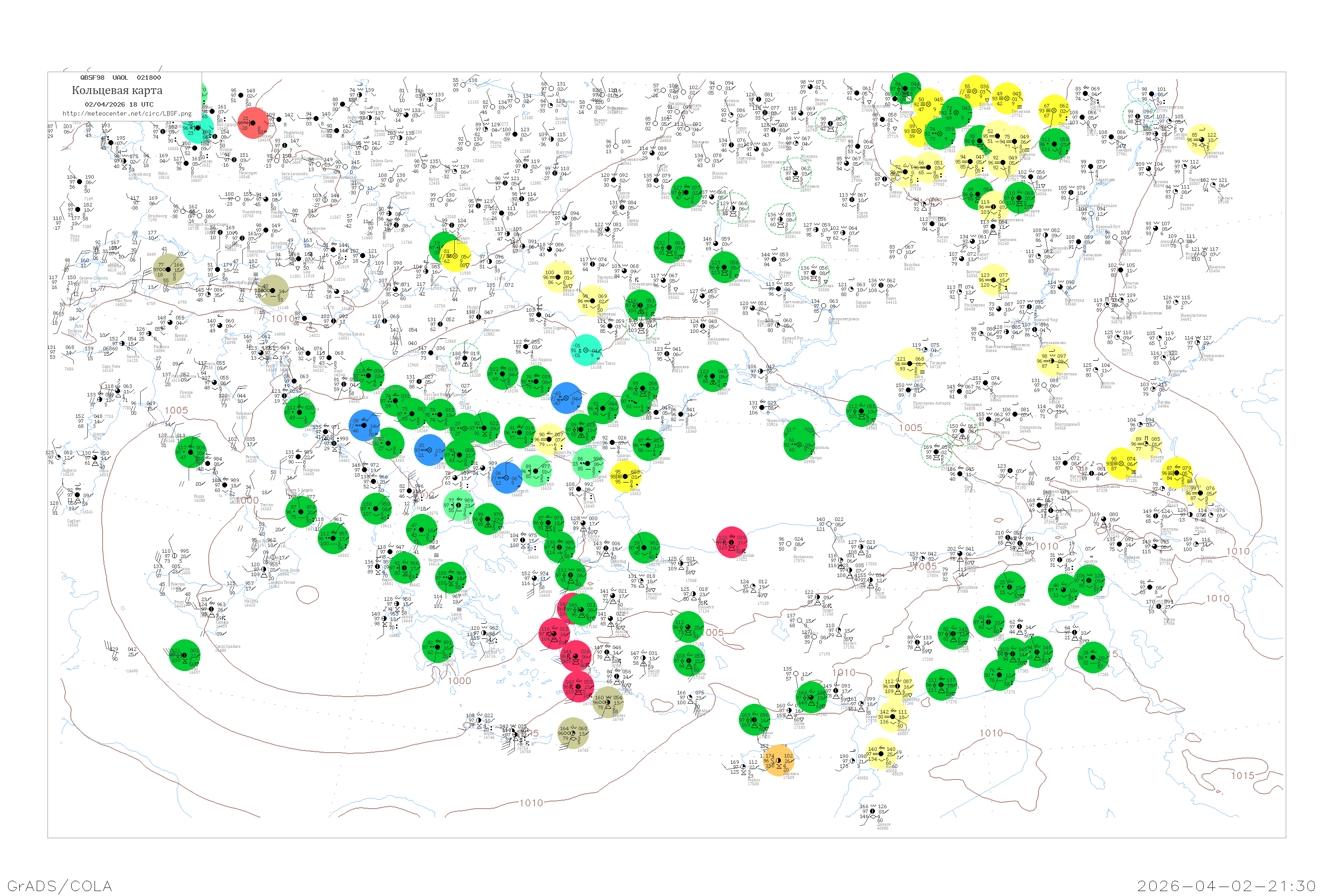Viewport: 1344px width, 896px height.
Task: Click the GrADS/COLA label
Action: (x=60, y=886)
